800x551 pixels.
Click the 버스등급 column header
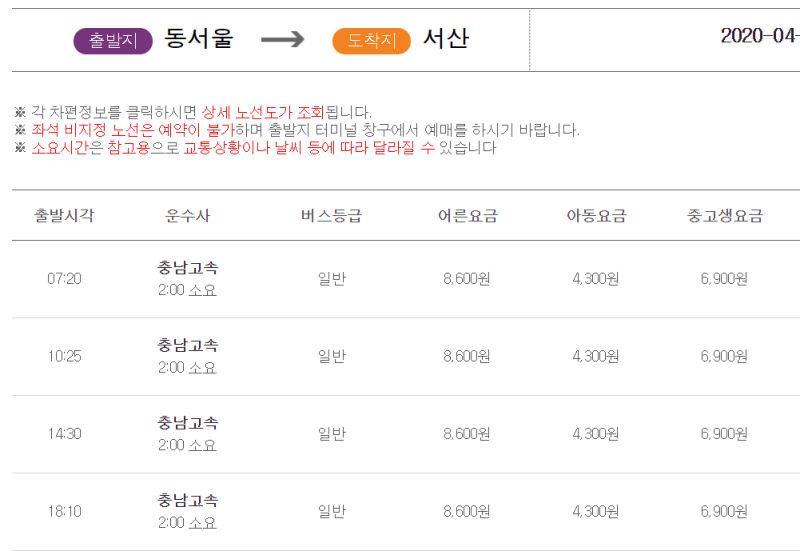pyautogui.click(x=332, y=215)
